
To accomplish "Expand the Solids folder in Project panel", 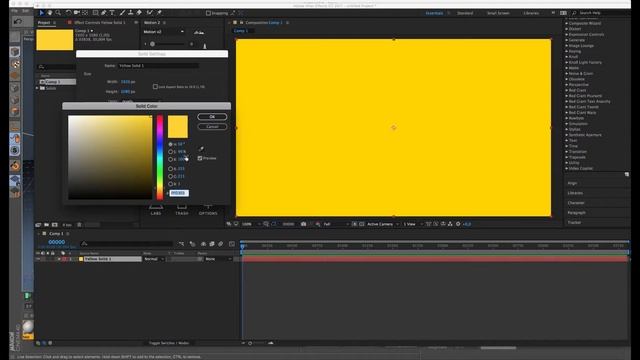I will (x=37, y=88).
